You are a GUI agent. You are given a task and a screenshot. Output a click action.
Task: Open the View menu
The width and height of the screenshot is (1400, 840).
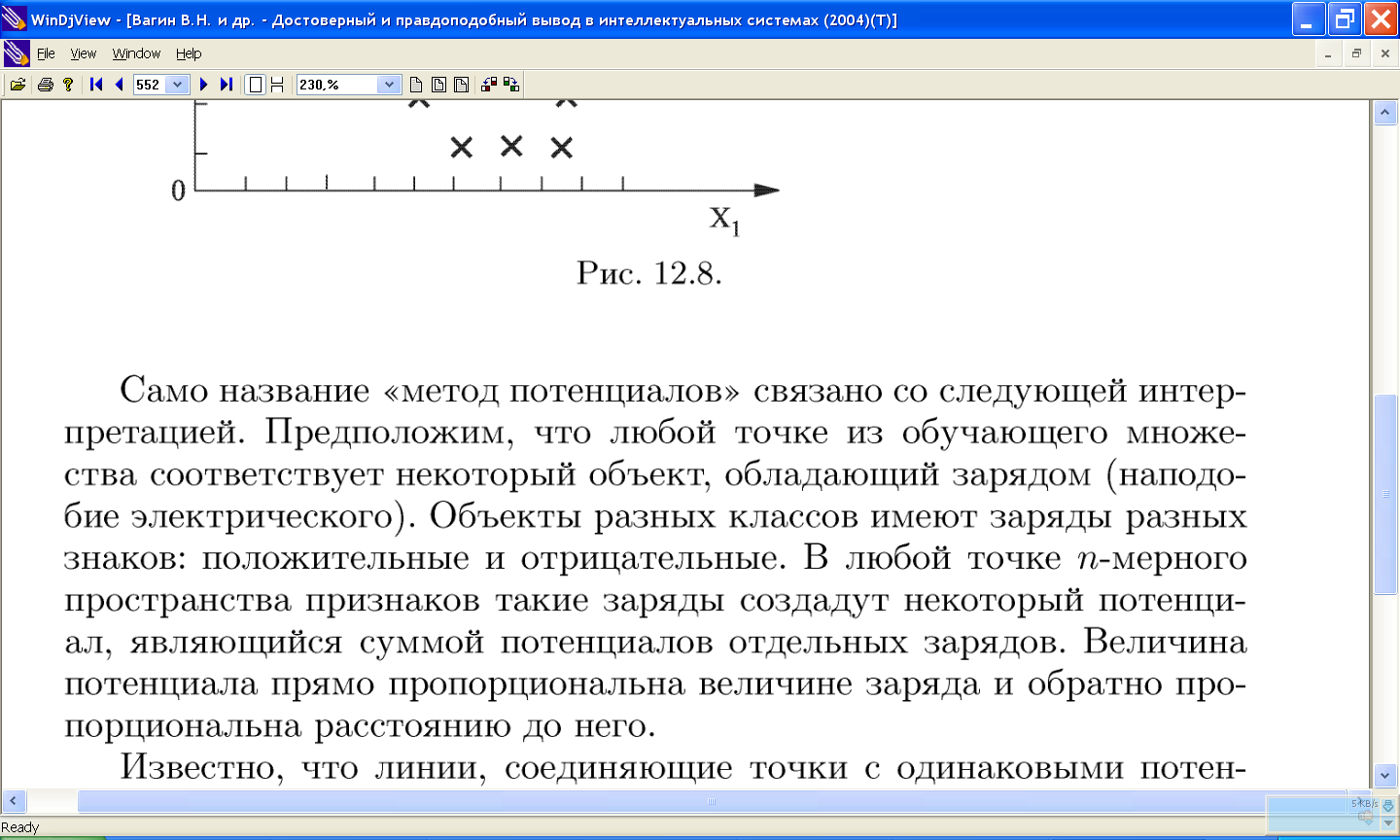84,53
